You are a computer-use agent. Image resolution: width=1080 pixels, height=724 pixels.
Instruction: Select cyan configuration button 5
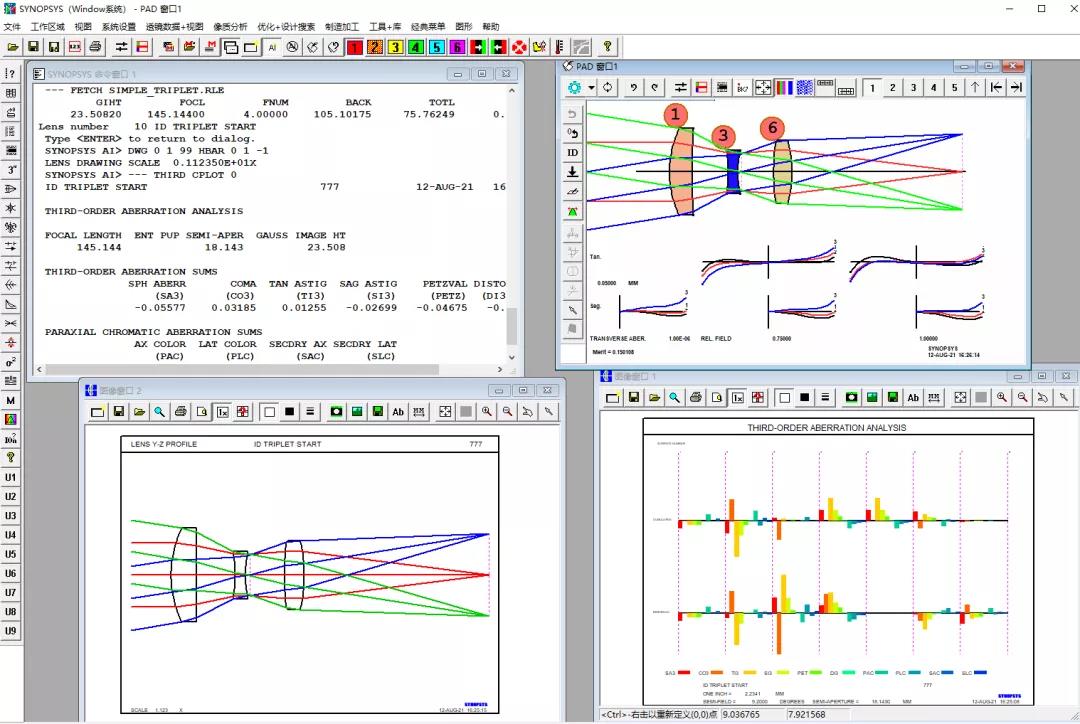click(437, 47)
